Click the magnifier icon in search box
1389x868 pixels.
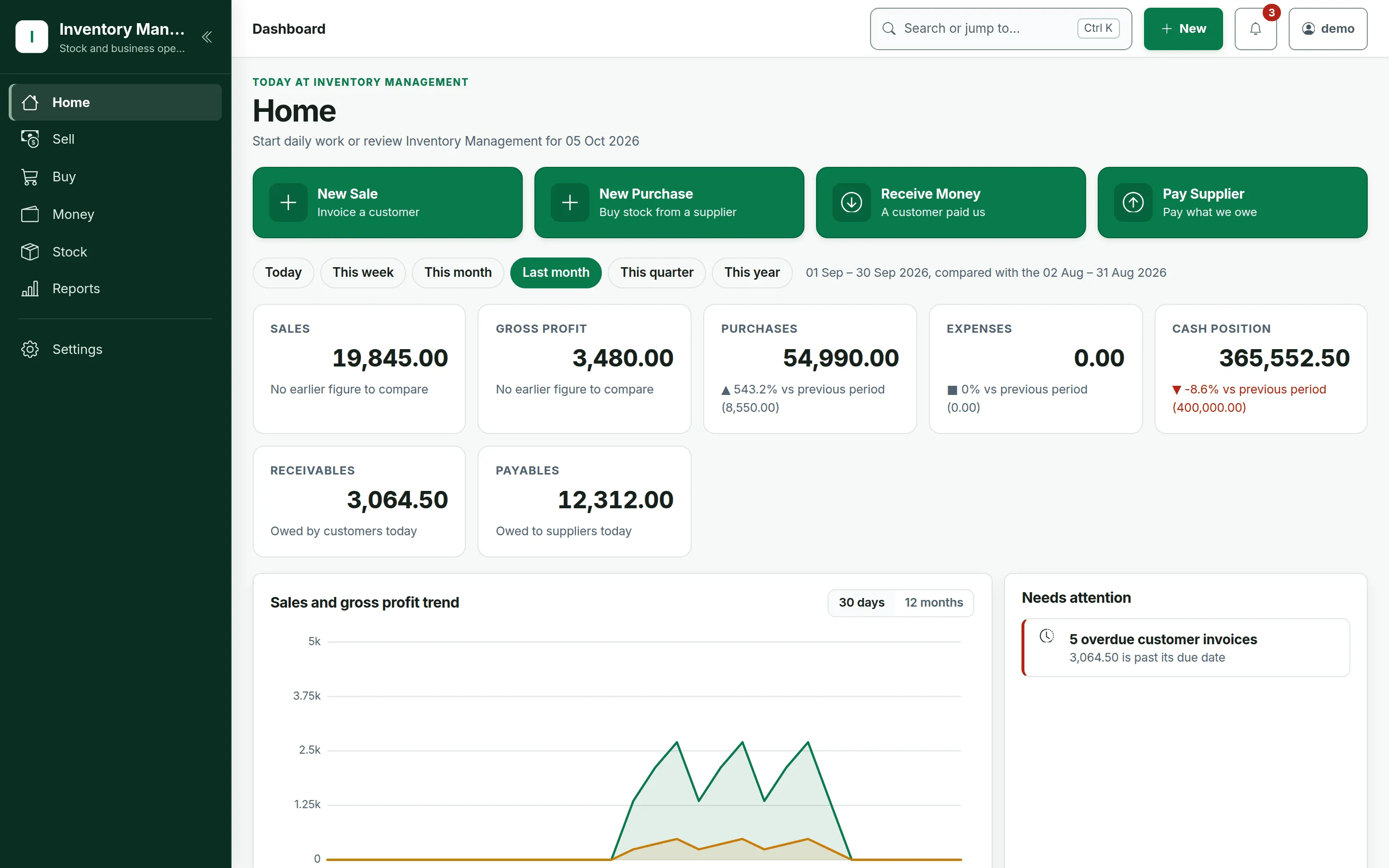click(889, 29)
